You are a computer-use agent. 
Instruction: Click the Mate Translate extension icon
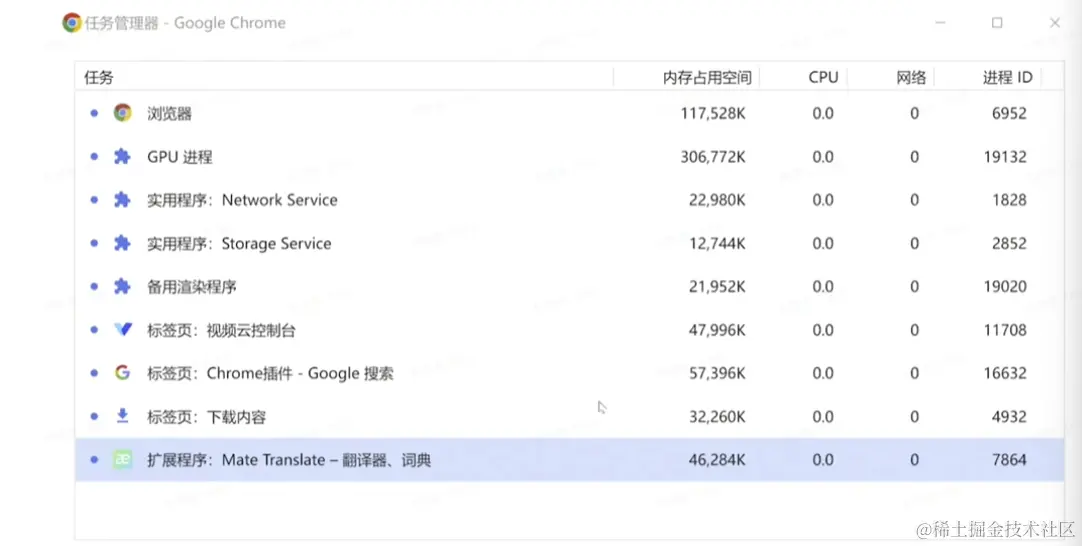pyautogui.click(x=122, y=459)
